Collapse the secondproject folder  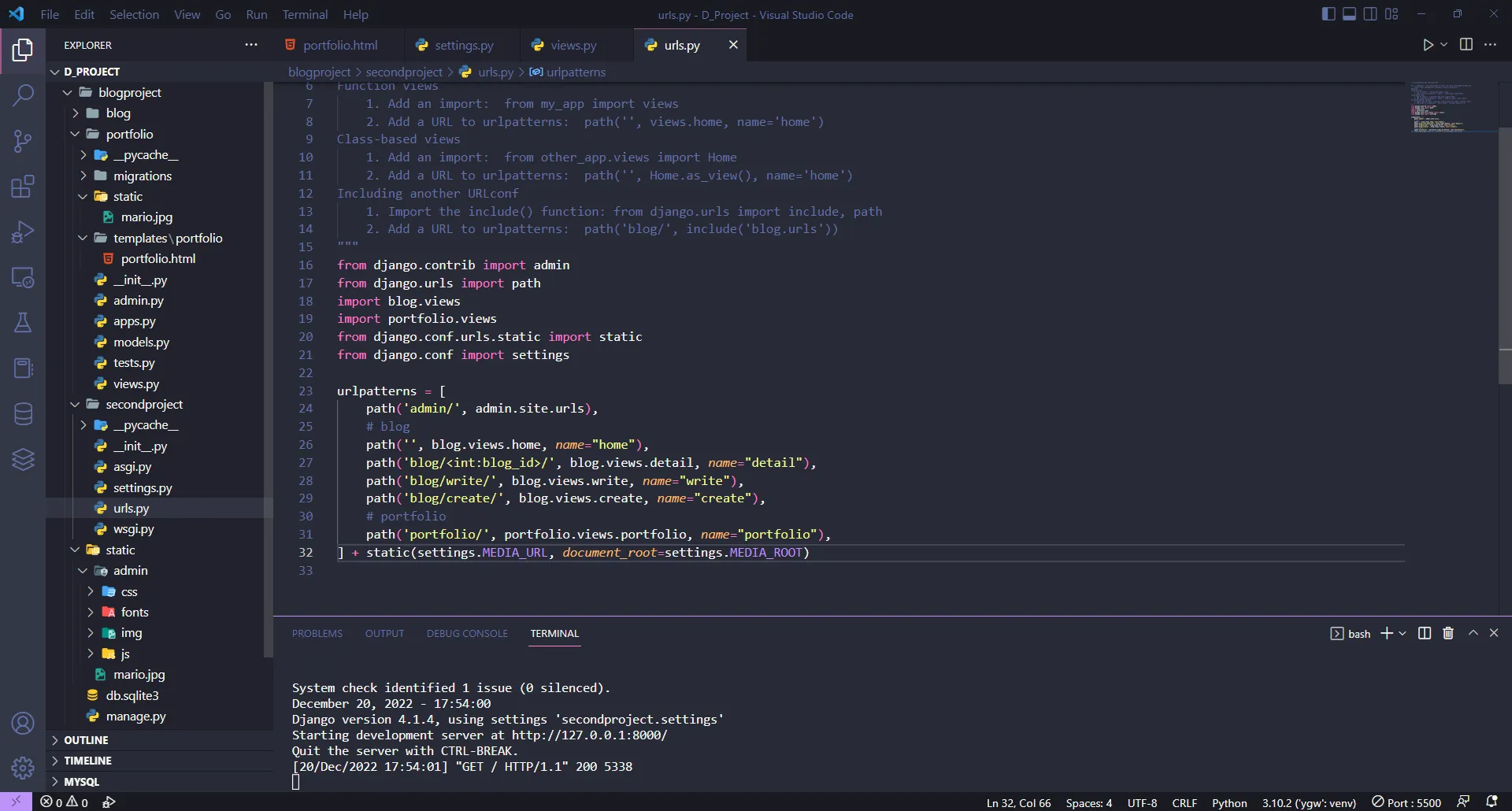pyautogui.click(x=76, y=405)
